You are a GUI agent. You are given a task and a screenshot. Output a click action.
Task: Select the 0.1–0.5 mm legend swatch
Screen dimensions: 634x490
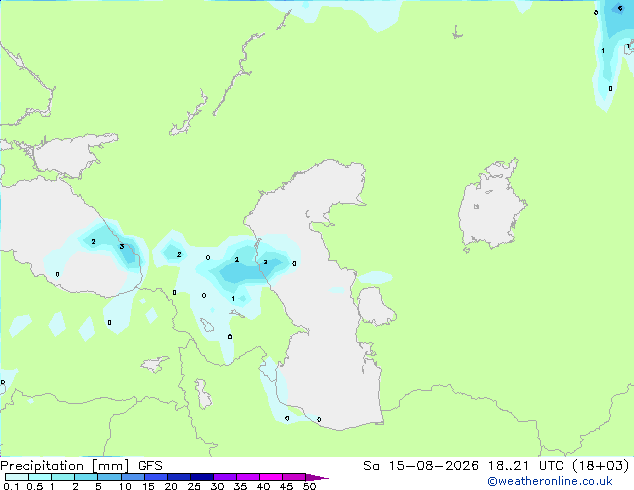(x=17, y=477)
